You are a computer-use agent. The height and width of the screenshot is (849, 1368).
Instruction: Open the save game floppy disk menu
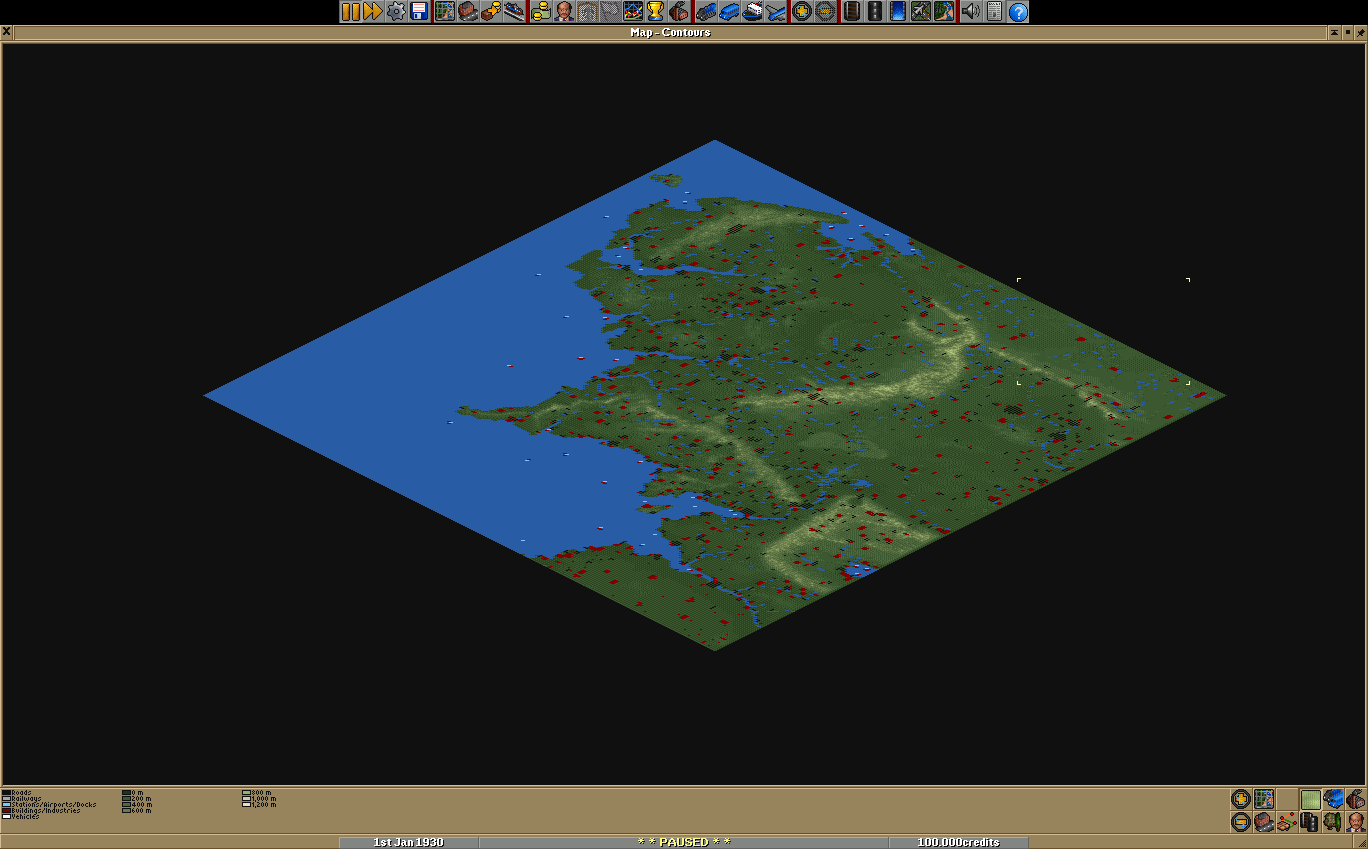418,12
